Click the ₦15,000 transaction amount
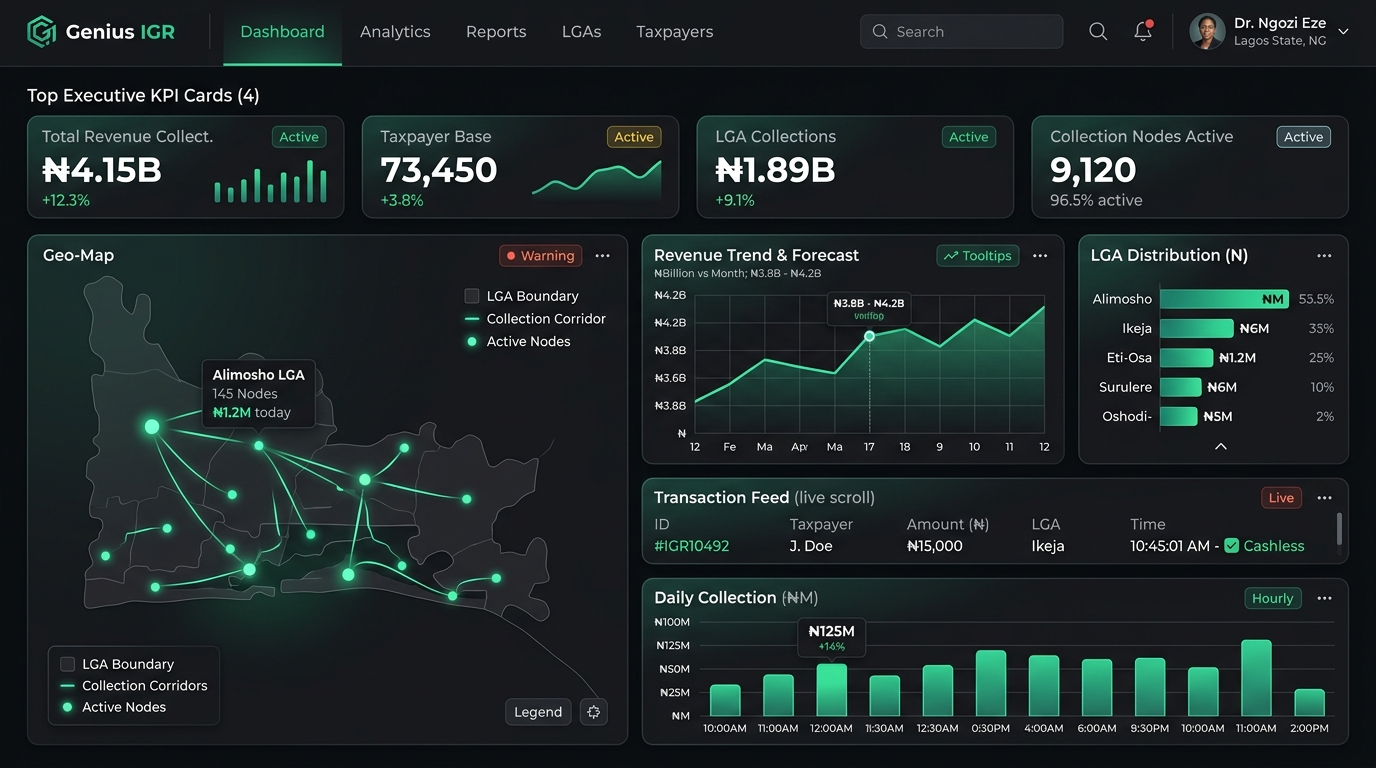 pyautogui.click(x=935, y=546)
